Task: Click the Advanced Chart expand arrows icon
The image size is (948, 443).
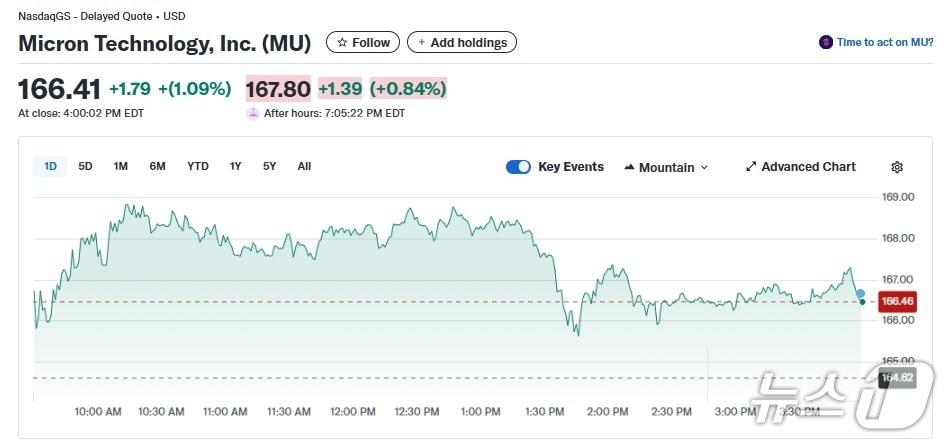Action: [x=751, y=167]
